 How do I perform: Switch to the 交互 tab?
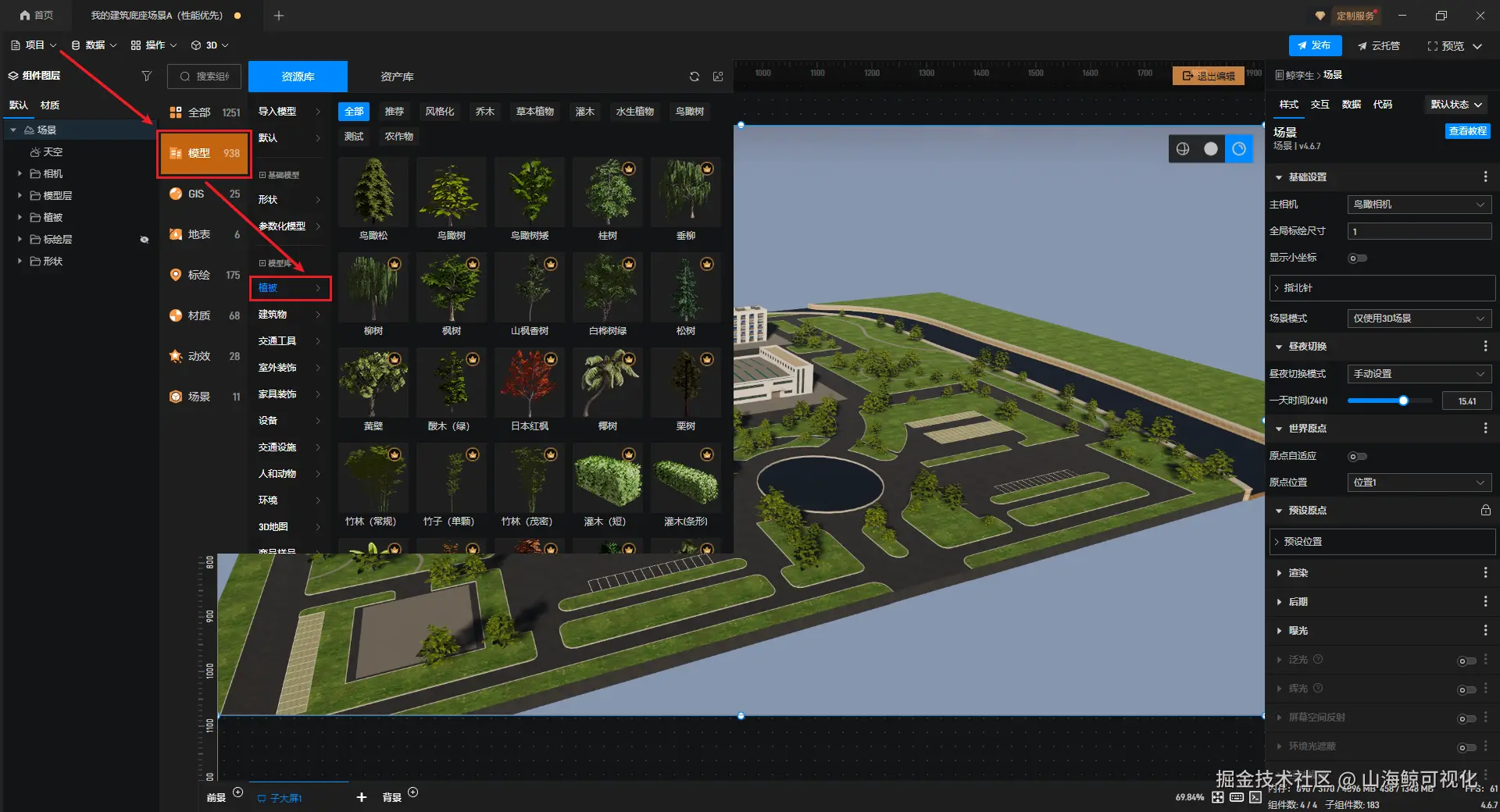click(x=1320, y=105)
